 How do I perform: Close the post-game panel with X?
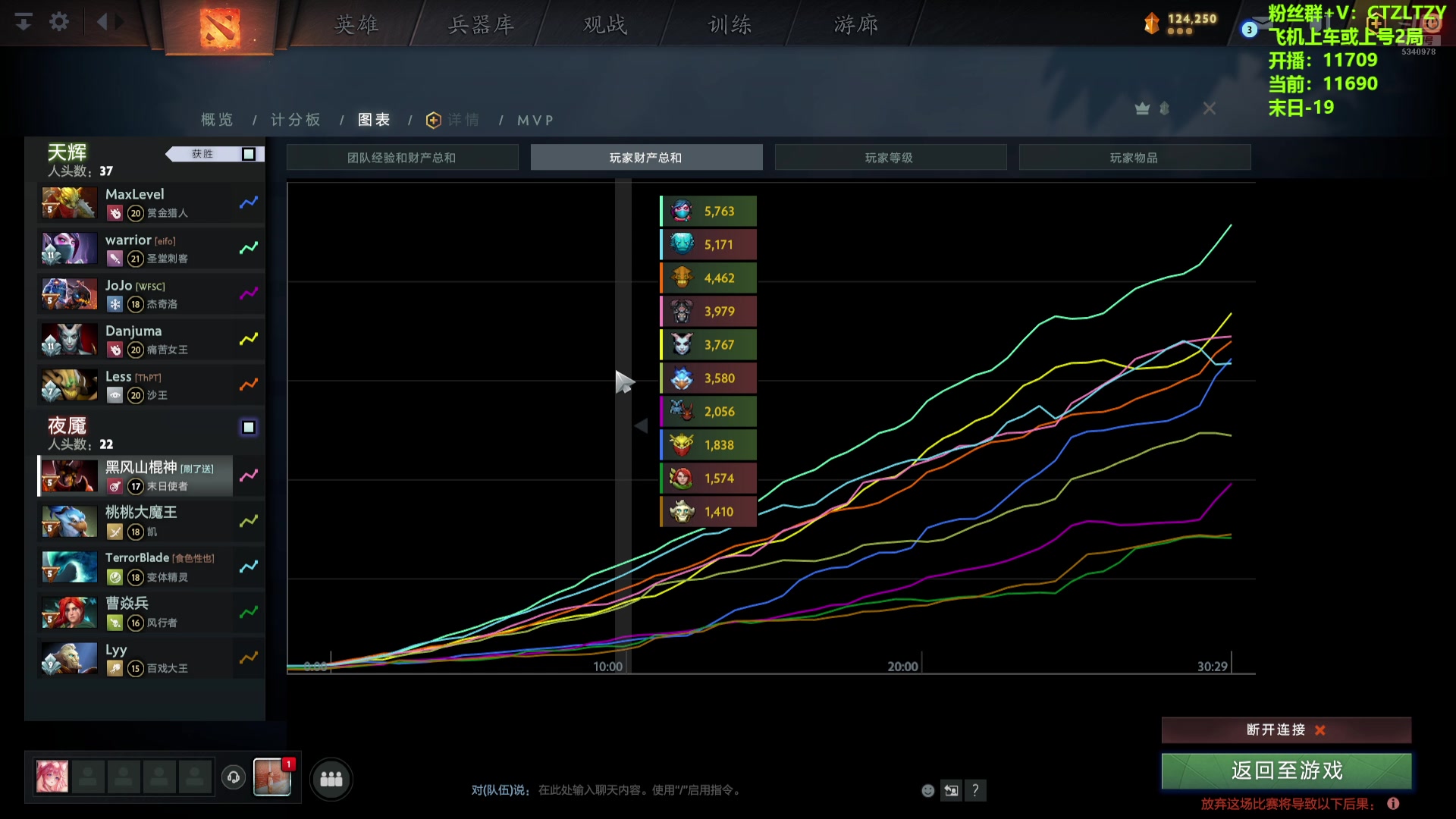point(1210,108)
